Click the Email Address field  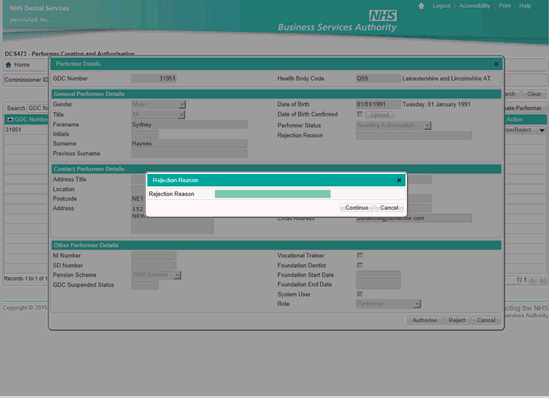[414, 218]
